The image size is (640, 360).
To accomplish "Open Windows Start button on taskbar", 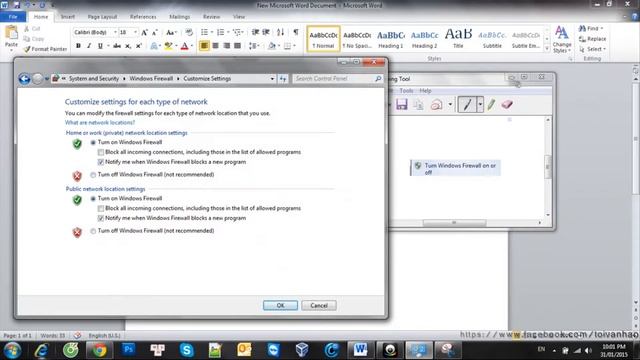I will 12,350.
